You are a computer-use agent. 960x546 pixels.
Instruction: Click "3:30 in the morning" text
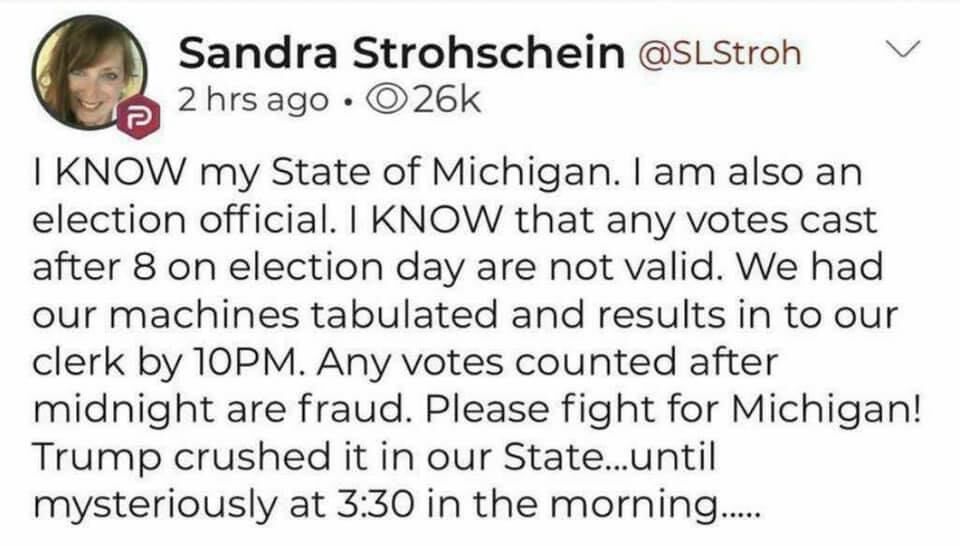[527, 504]
